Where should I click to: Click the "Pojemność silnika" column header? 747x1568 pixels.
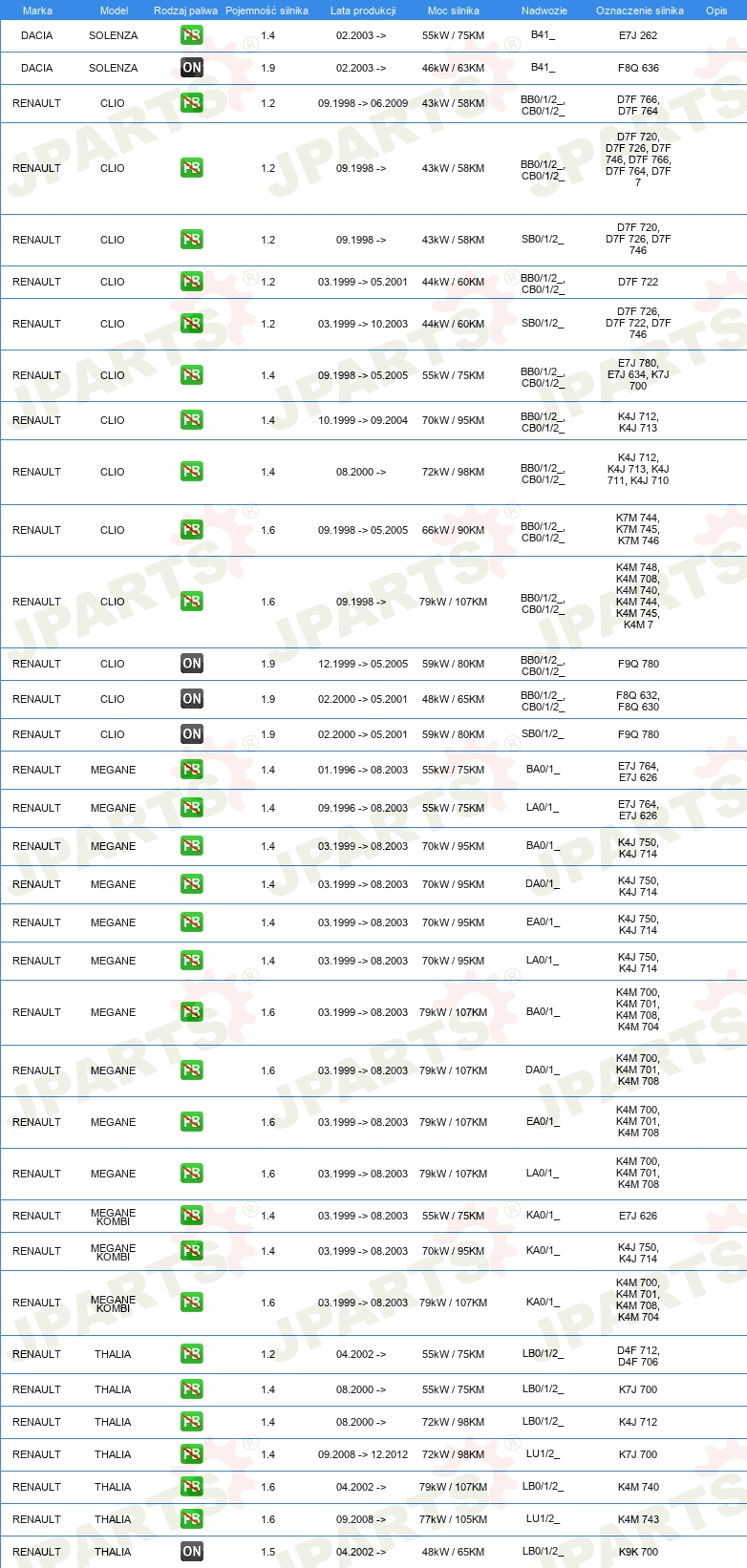267,11
